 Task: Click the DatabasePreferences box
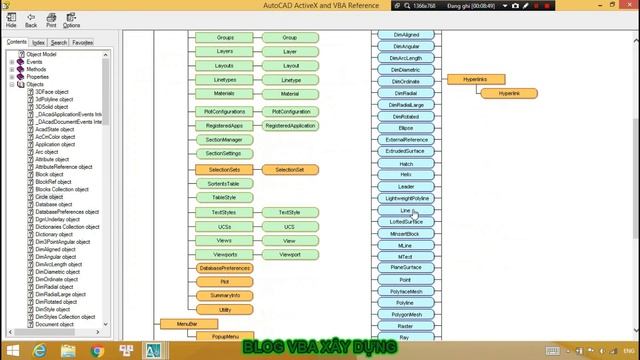[224, 269]
